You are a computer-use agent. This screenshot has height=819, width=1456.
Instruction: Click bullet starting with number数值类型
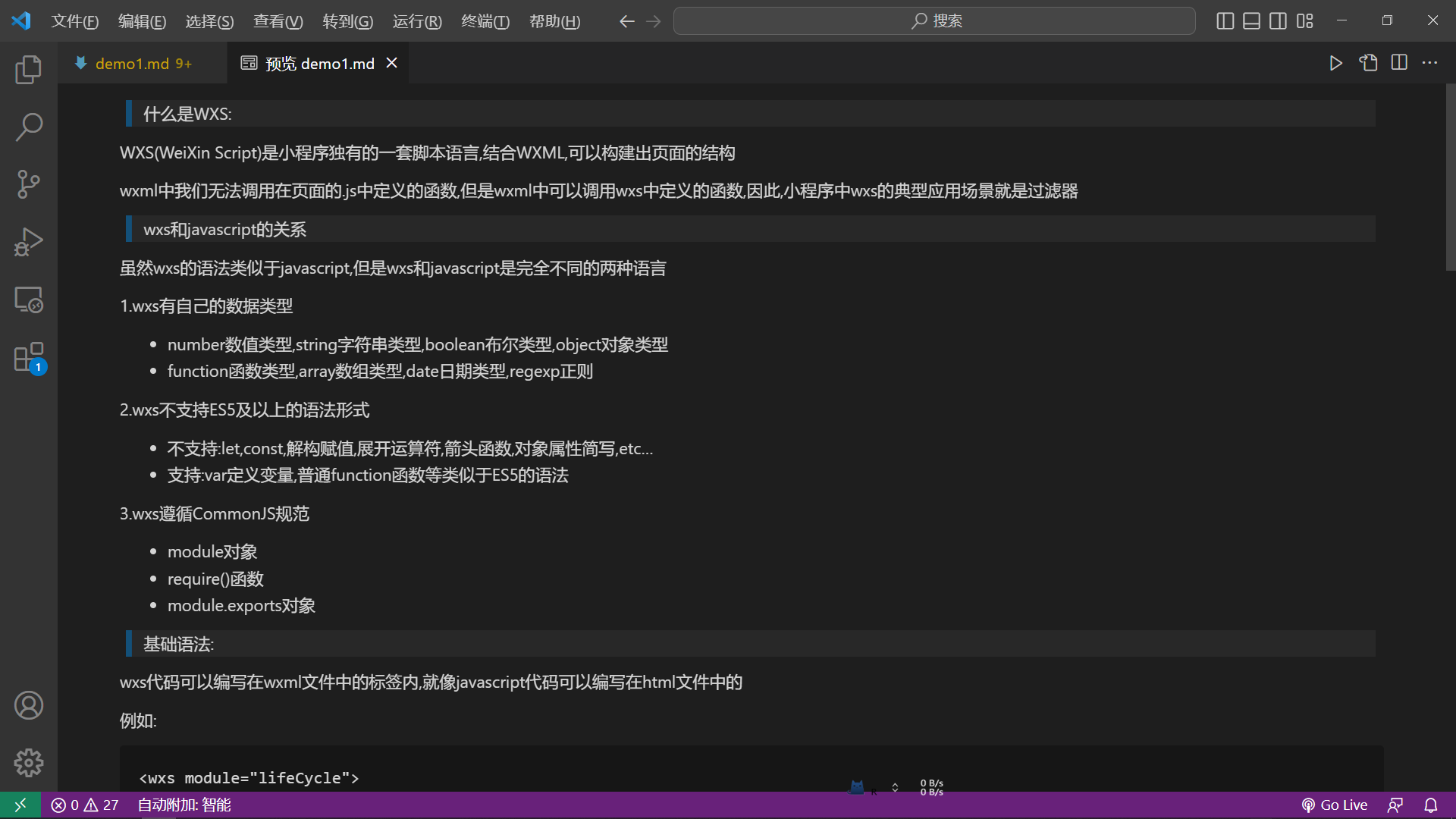(x=418, y=344)
